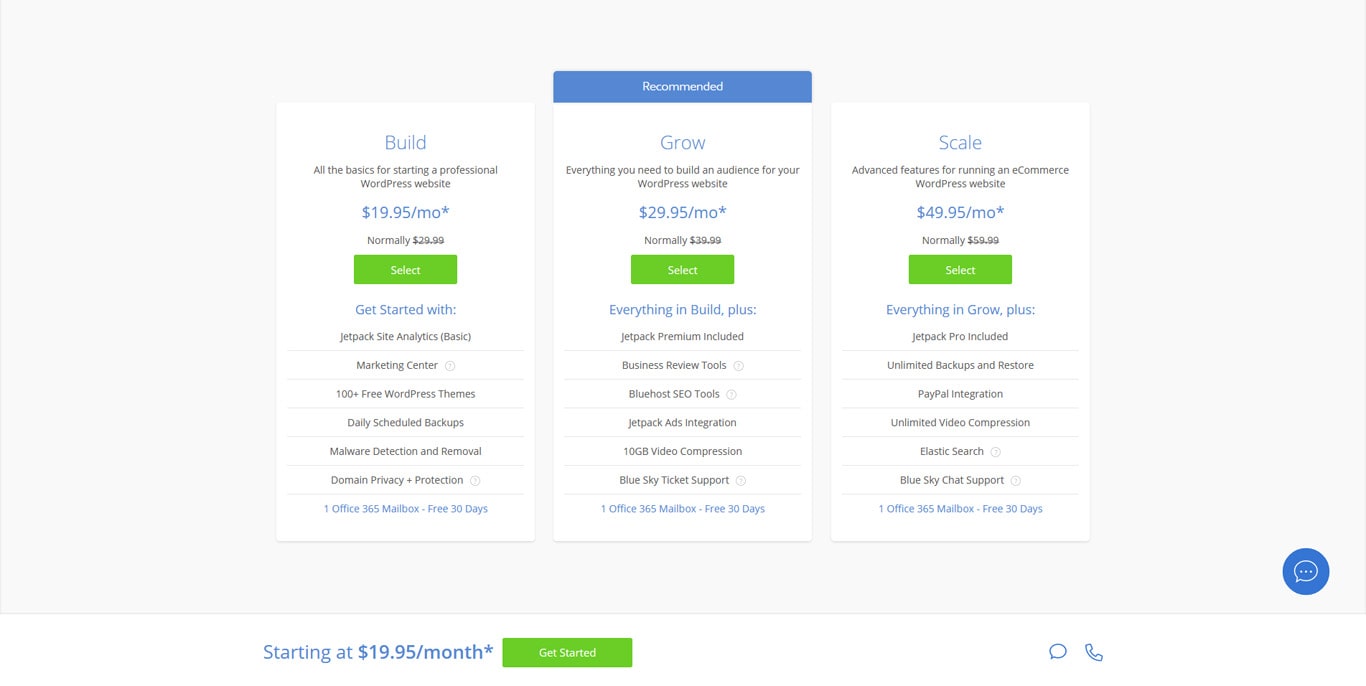Click the Grow plan title
1366x686 pixels.
pyautogui.click(x=682, y=143)
